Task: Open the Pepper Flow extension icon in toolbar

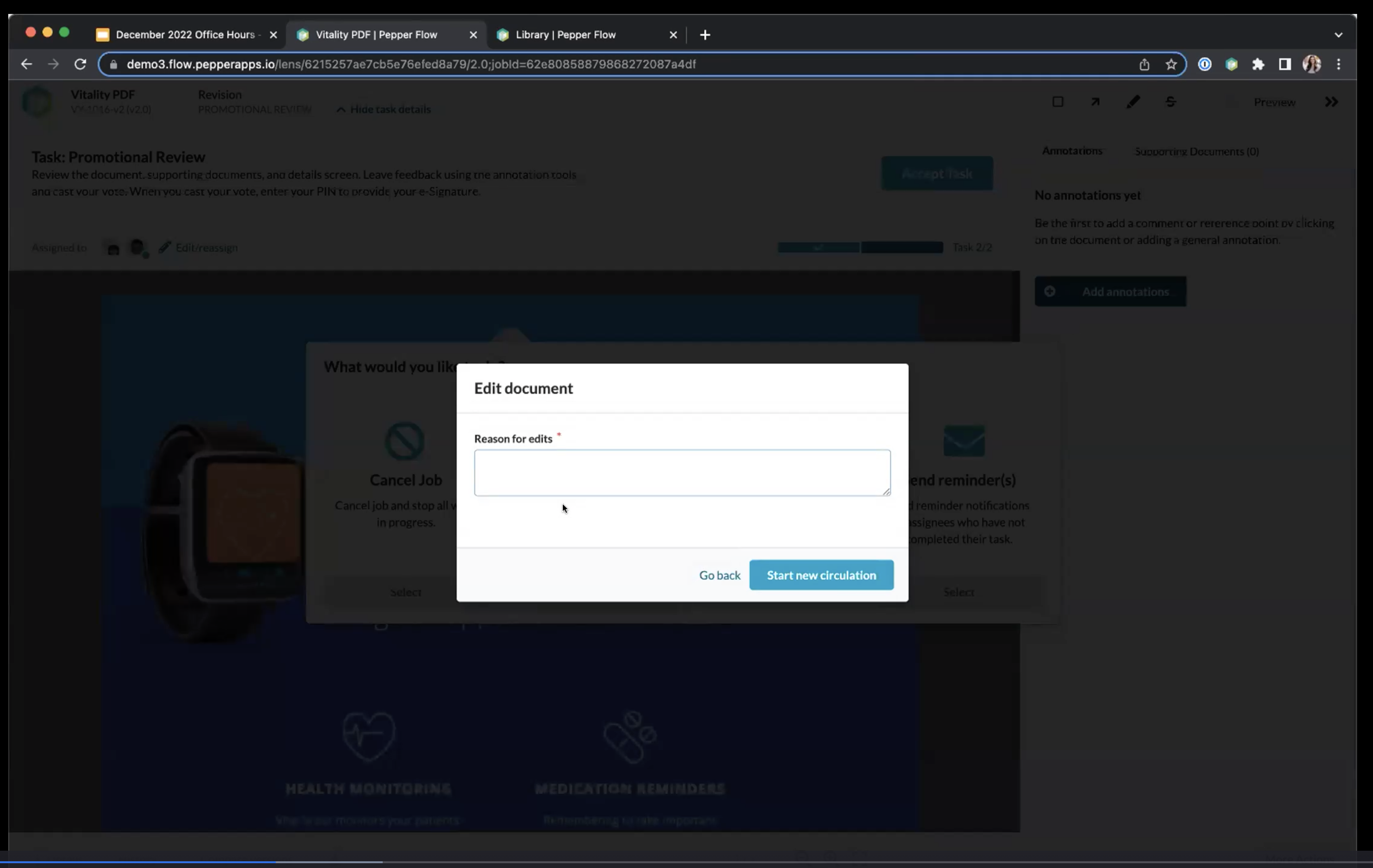Action: click(x=1232, y=64)
